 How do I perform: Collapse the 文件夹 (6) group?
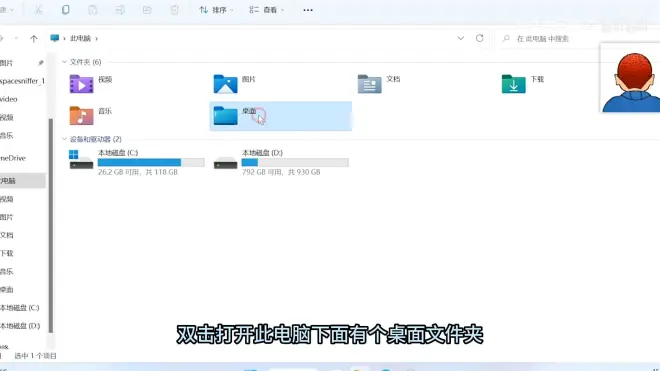64,62
